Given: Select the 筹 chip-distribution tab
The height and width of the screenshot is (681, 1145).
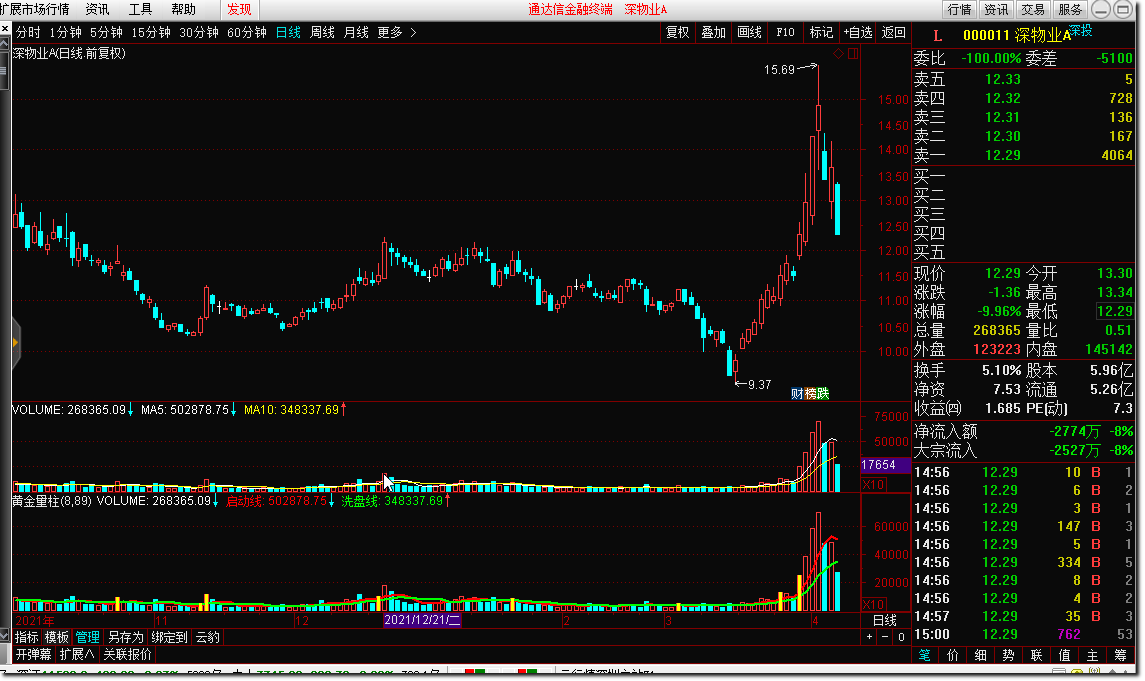Looking at the screenshot, I should point(1120,655).
